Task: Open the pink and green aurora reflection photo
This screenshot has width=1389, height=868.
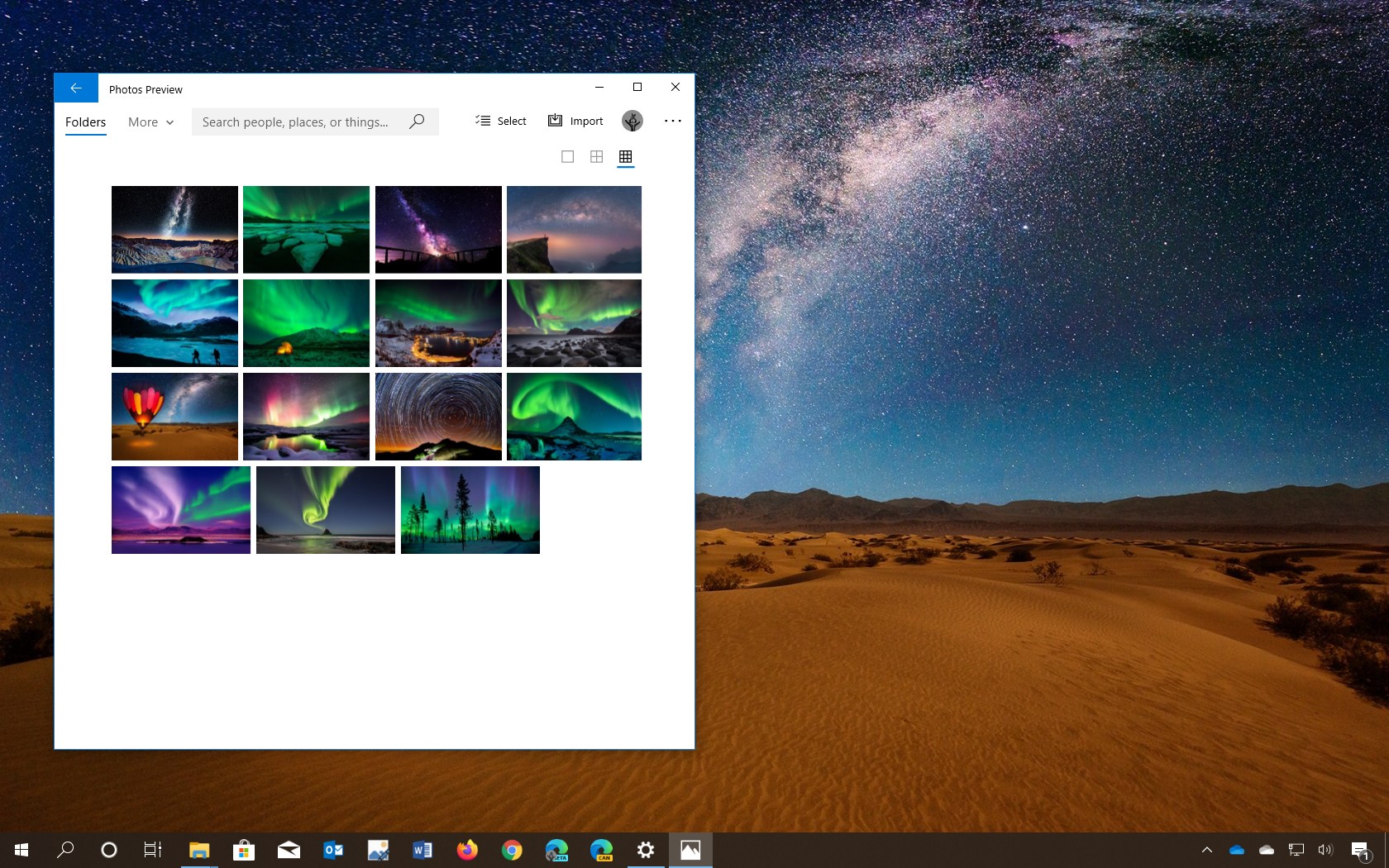Action: 306,417
